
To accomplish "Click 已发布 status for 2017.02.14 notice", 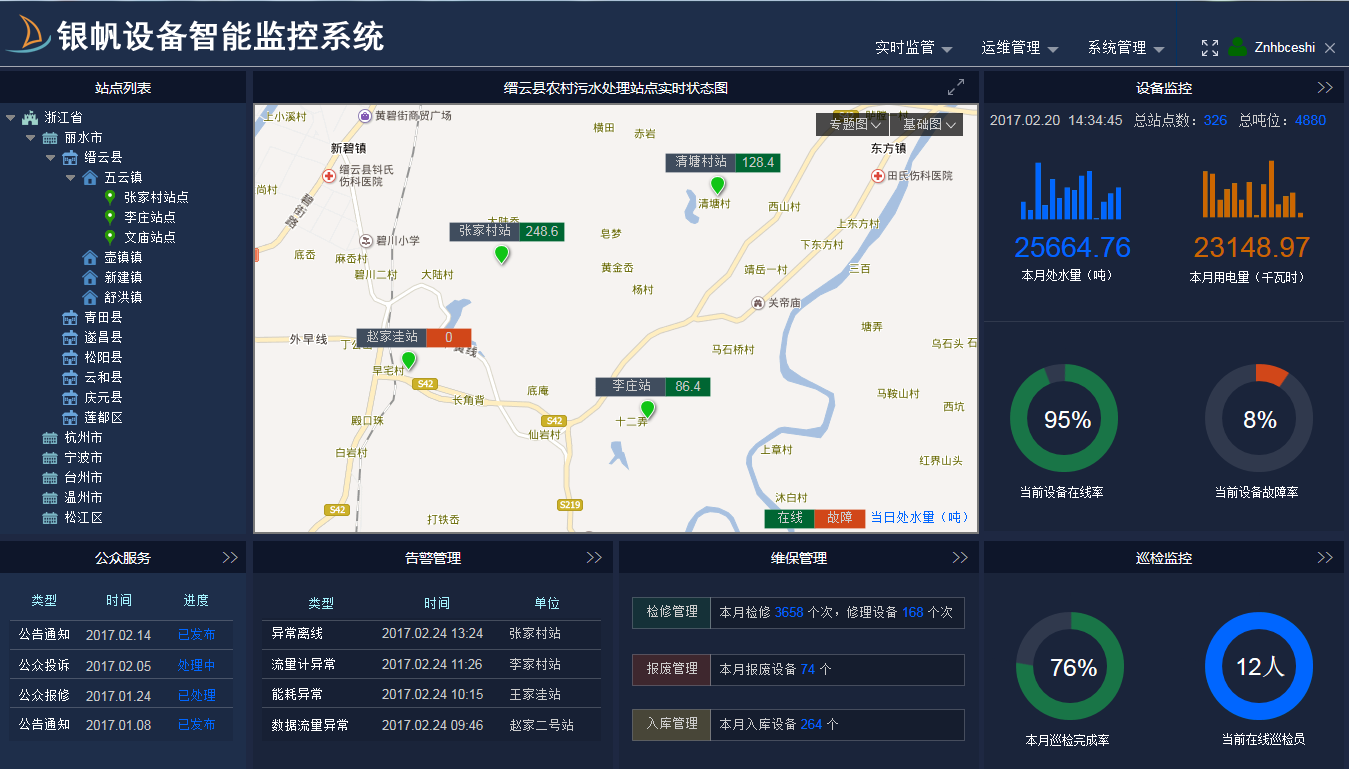I will click(196, 635).
